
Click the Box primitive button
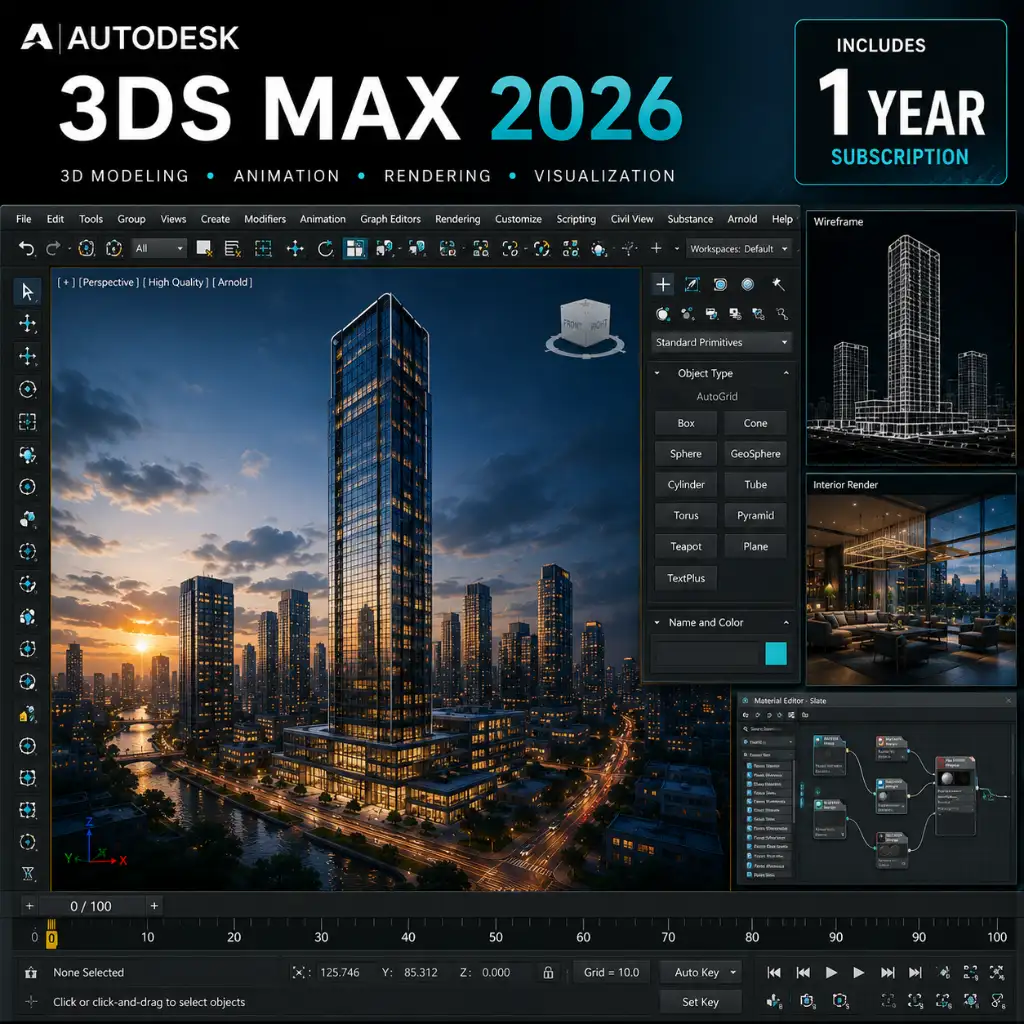[686, 423]
